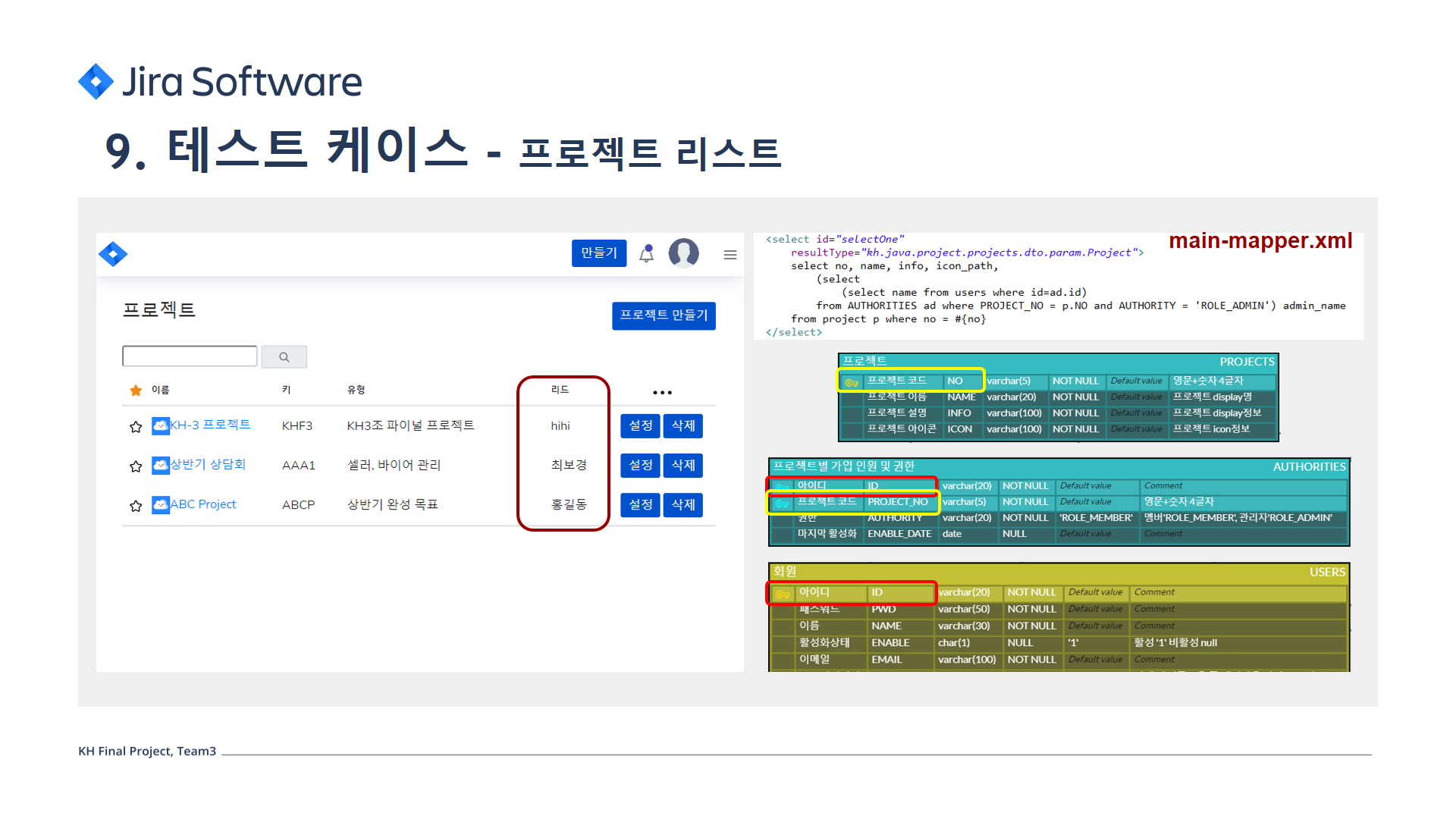Screen dimensions: 1456x819
Task: Click the KH-3 프로젝트 project icon
Action: coord(161,425)
